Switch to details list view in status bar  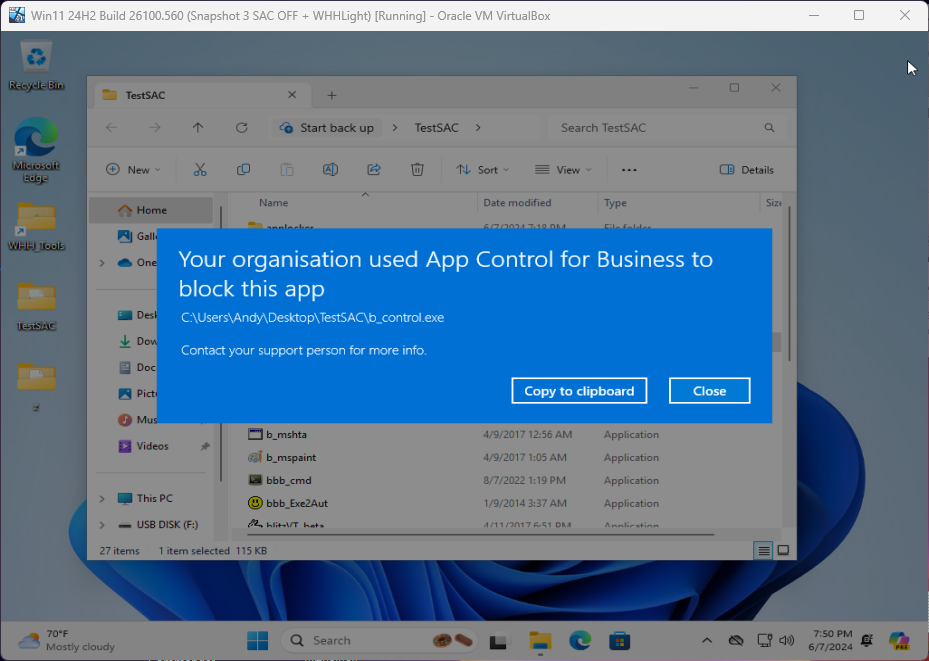click(x=764, y=551)
